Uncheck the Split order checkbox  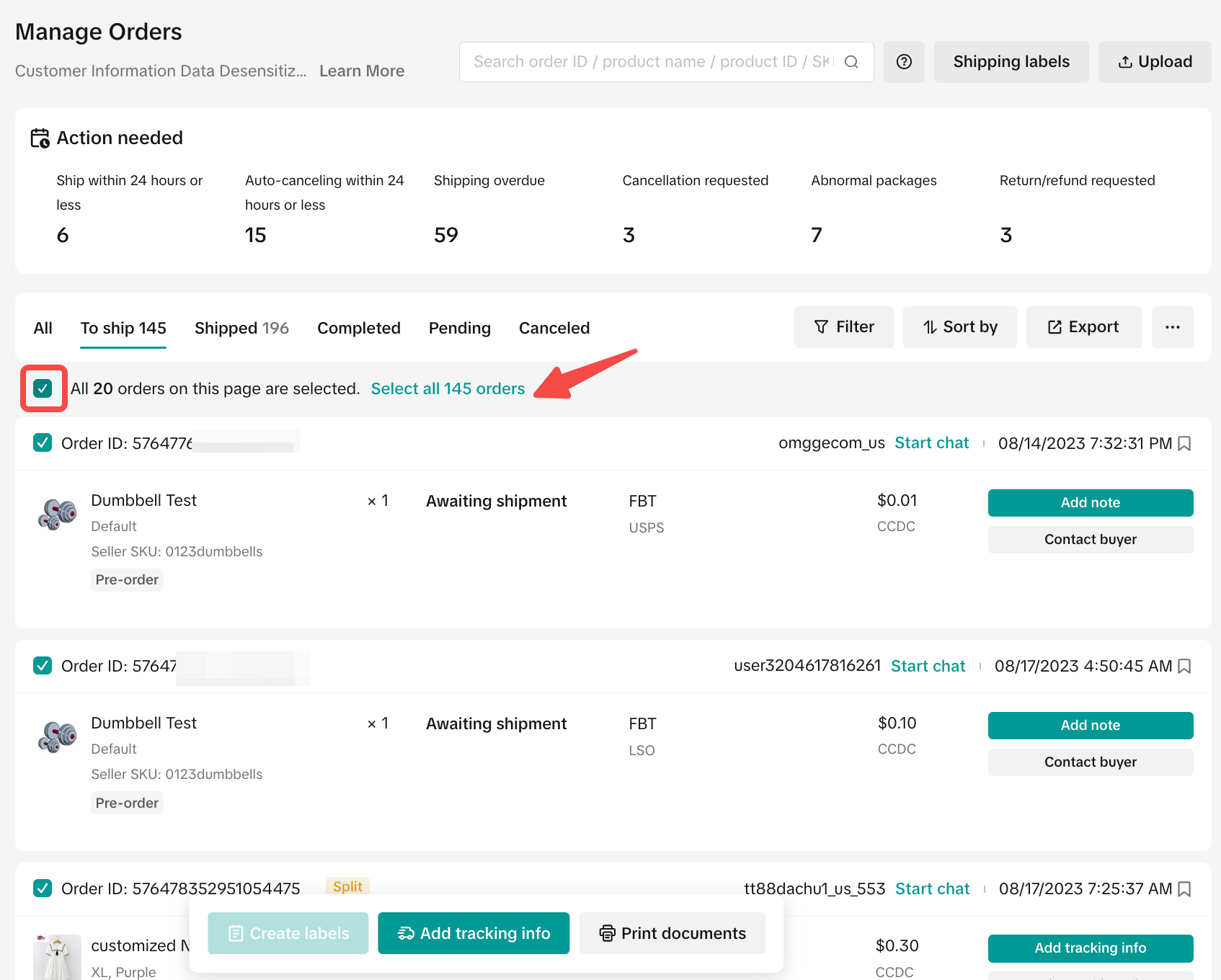click(43, 888)
